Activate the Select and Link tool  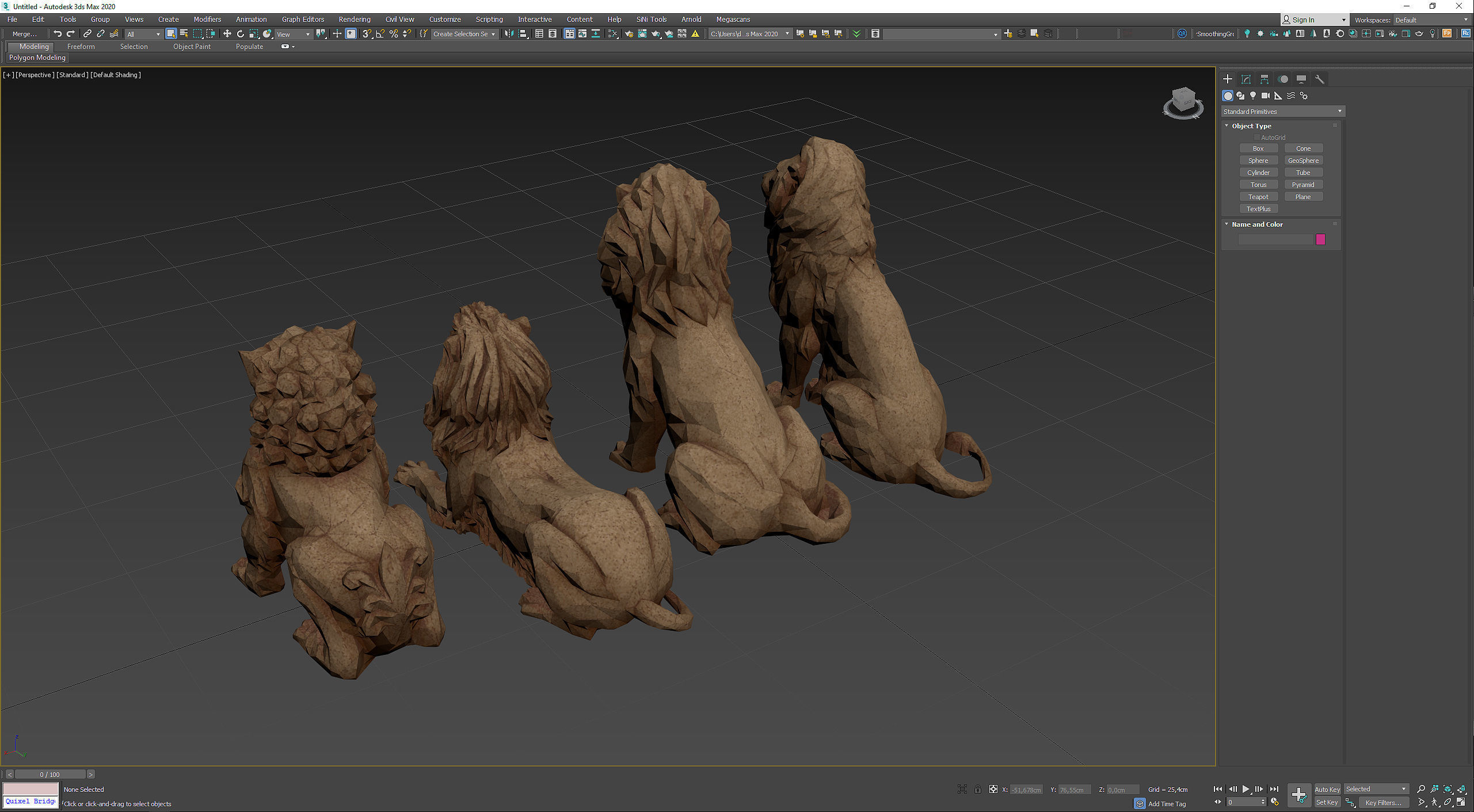point(87,34)
